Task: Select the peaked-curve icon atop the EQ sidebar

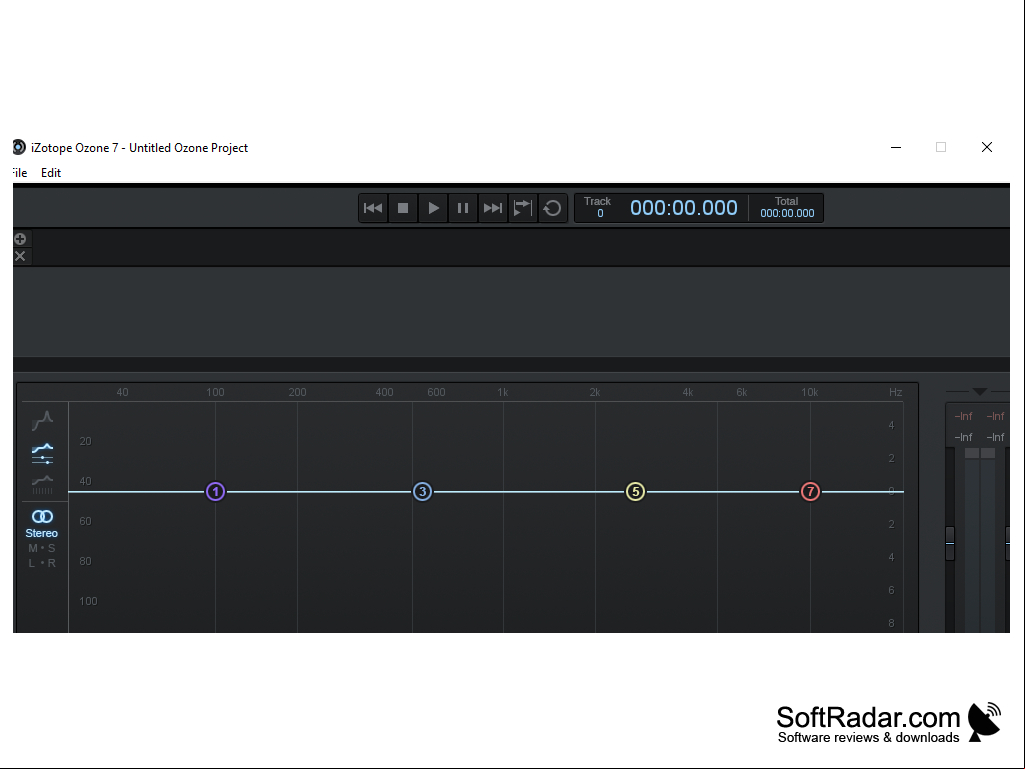Action: 42,420
